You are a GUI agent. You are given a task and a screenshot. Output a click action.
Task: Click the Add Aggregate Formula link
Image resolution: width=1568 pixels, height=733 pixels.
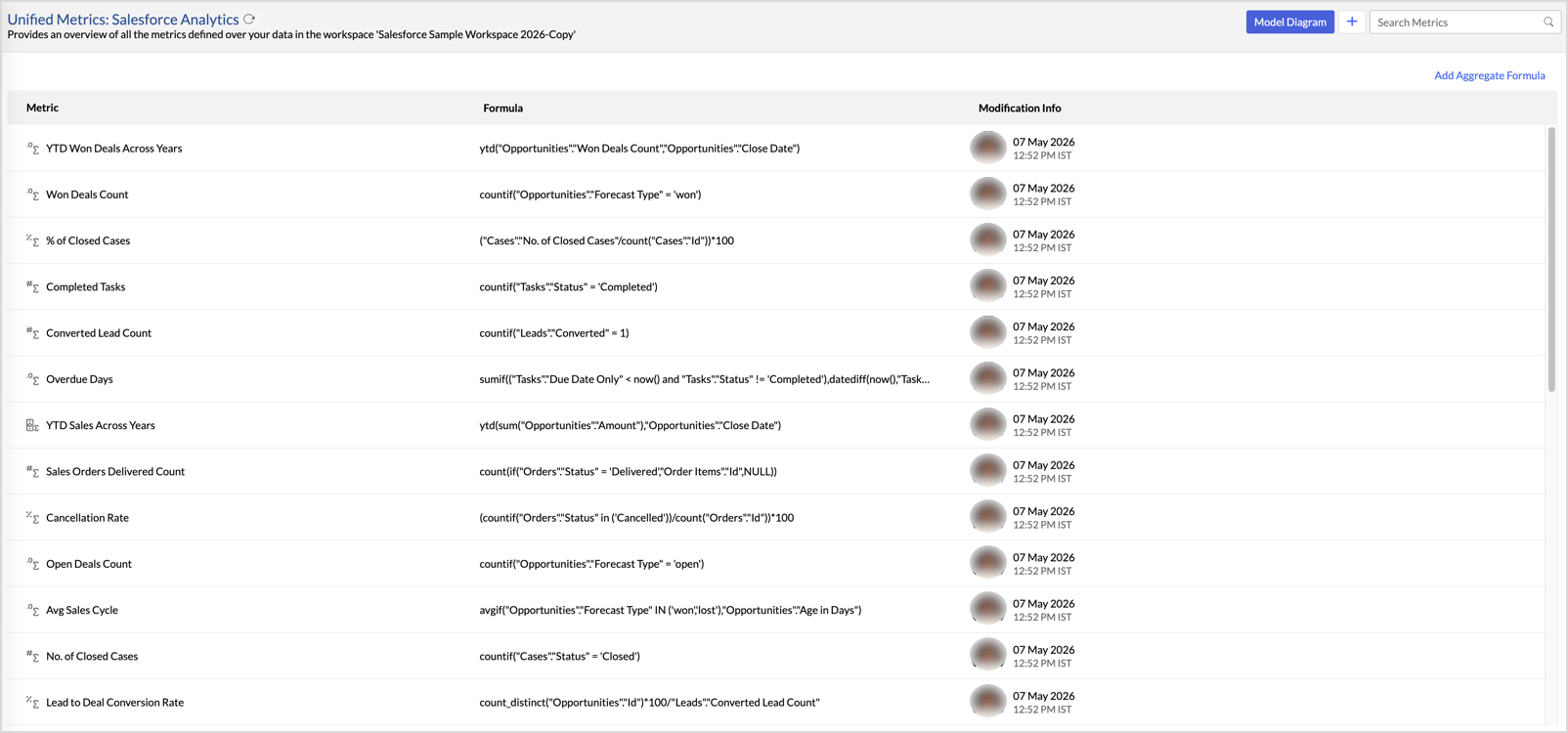(1489, 75)
